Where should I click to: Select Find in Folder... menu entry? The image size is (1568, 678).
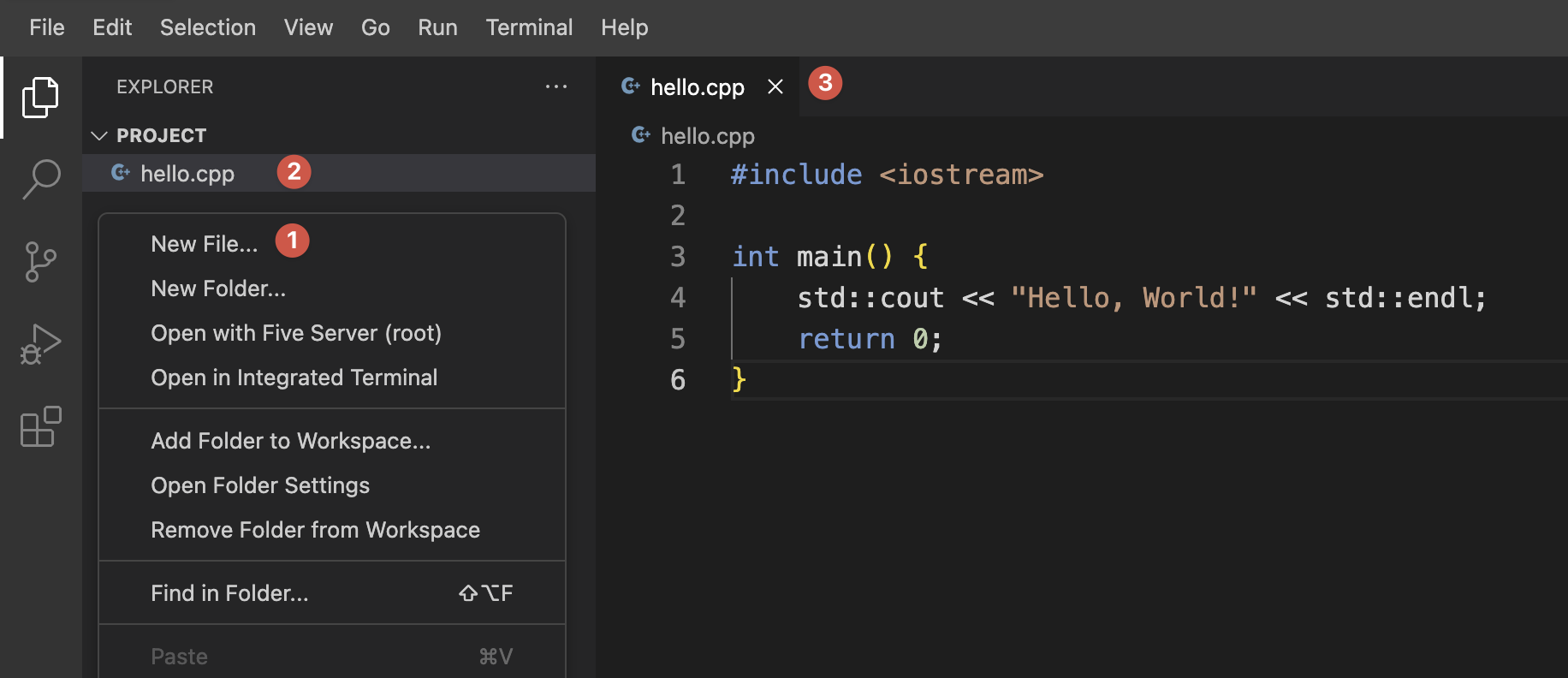coord(229,593)
